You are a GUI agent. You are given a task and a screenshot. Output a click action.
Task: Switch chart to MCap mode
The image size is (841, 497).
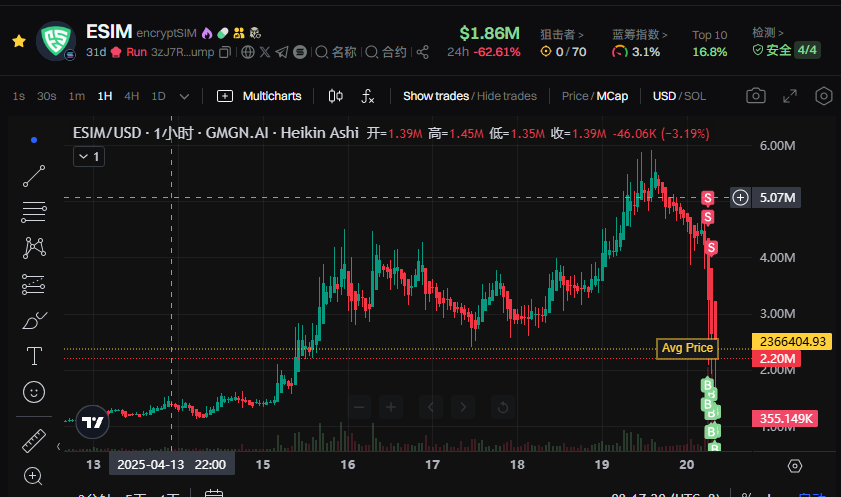point(612,96)
